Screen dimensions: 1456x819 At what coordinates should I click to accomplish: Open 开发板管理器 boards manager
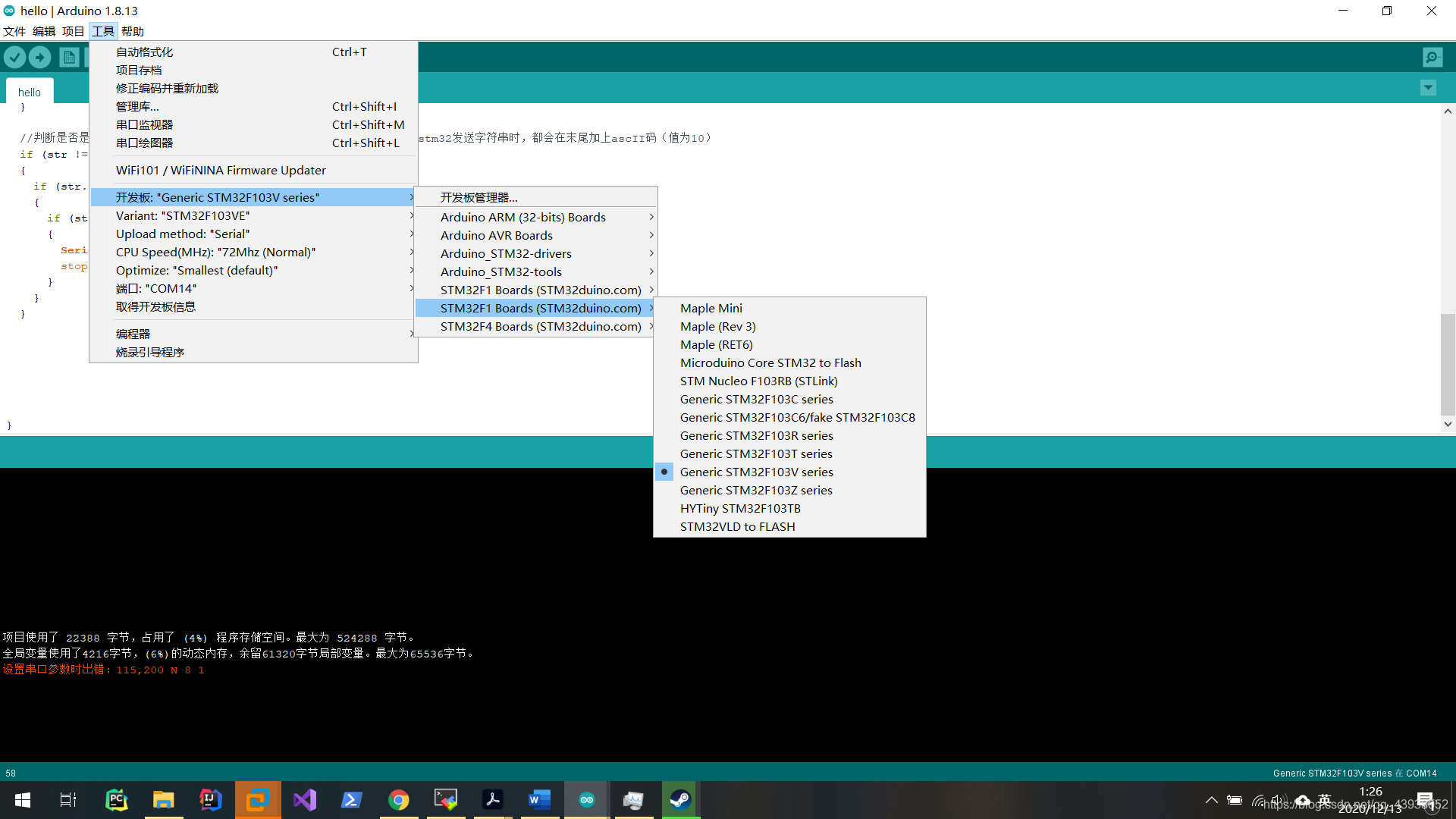pyautogui.click(x=535, y=197)
